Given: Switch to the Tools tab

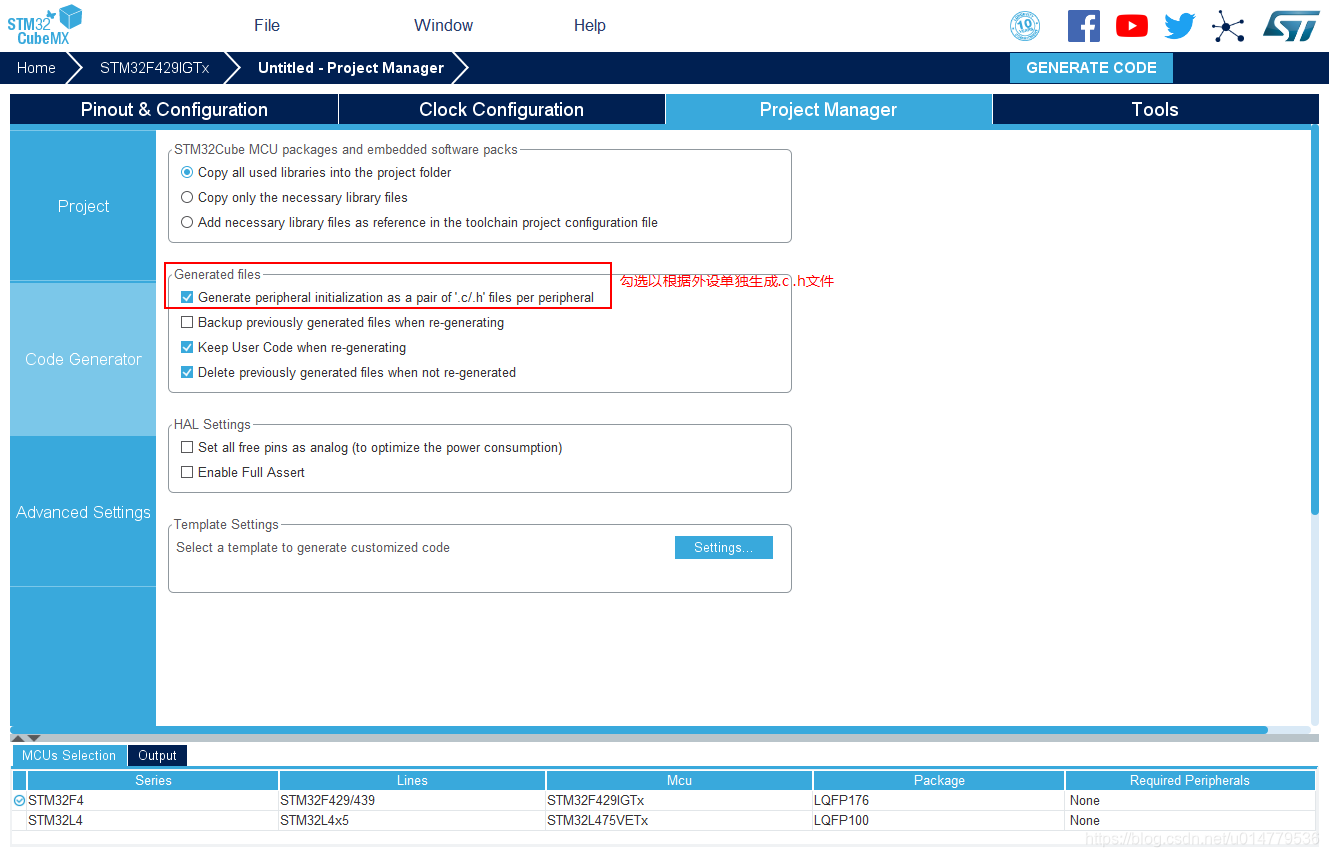Looking at the screenshot, I should (x=1155, y=110).
